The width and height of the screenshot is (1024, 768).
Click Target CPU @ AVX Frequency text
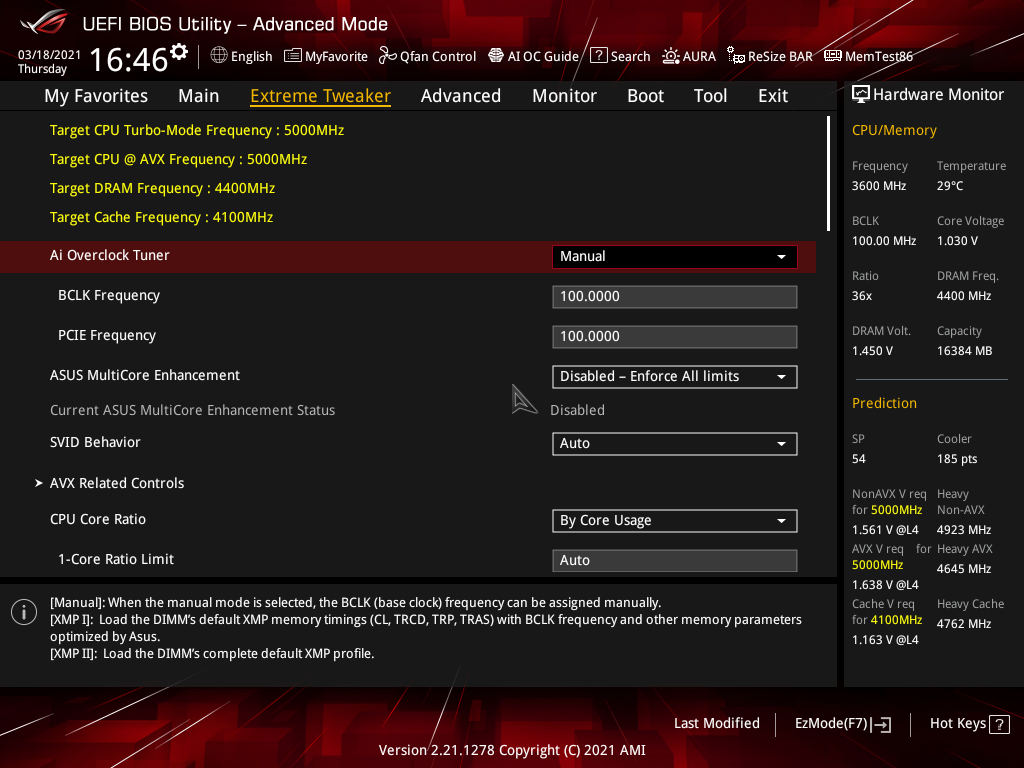tap(178, 159)
